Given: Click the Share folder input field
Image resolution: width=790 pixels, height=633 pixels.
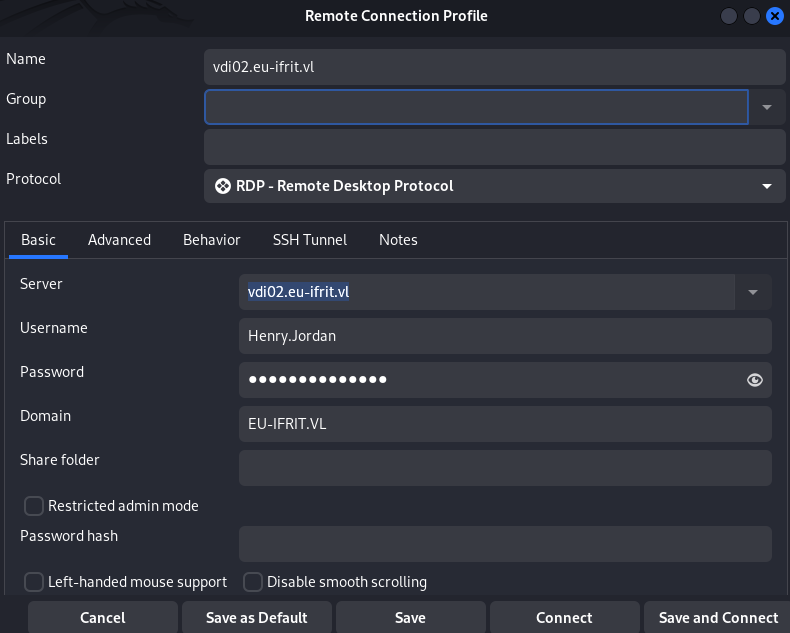Looking at the screenshot, I should [505, 468].
